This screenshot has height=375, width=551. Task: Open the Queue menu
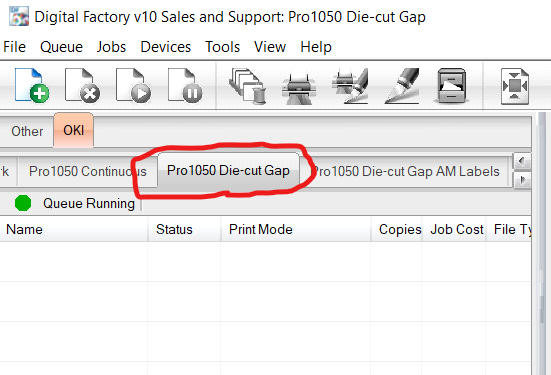point(61,47)
